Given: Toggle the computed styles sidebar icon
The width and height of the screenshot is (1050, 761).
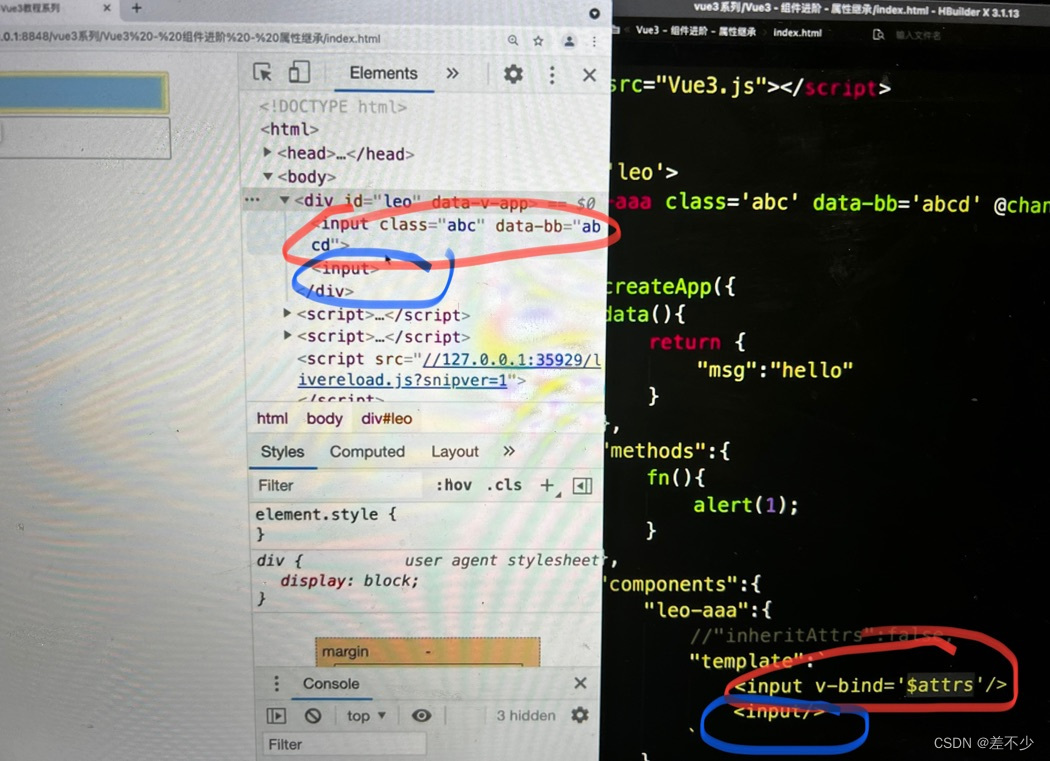Looking at the screenshot, I should pyautogui.click(x=582, y=486).
